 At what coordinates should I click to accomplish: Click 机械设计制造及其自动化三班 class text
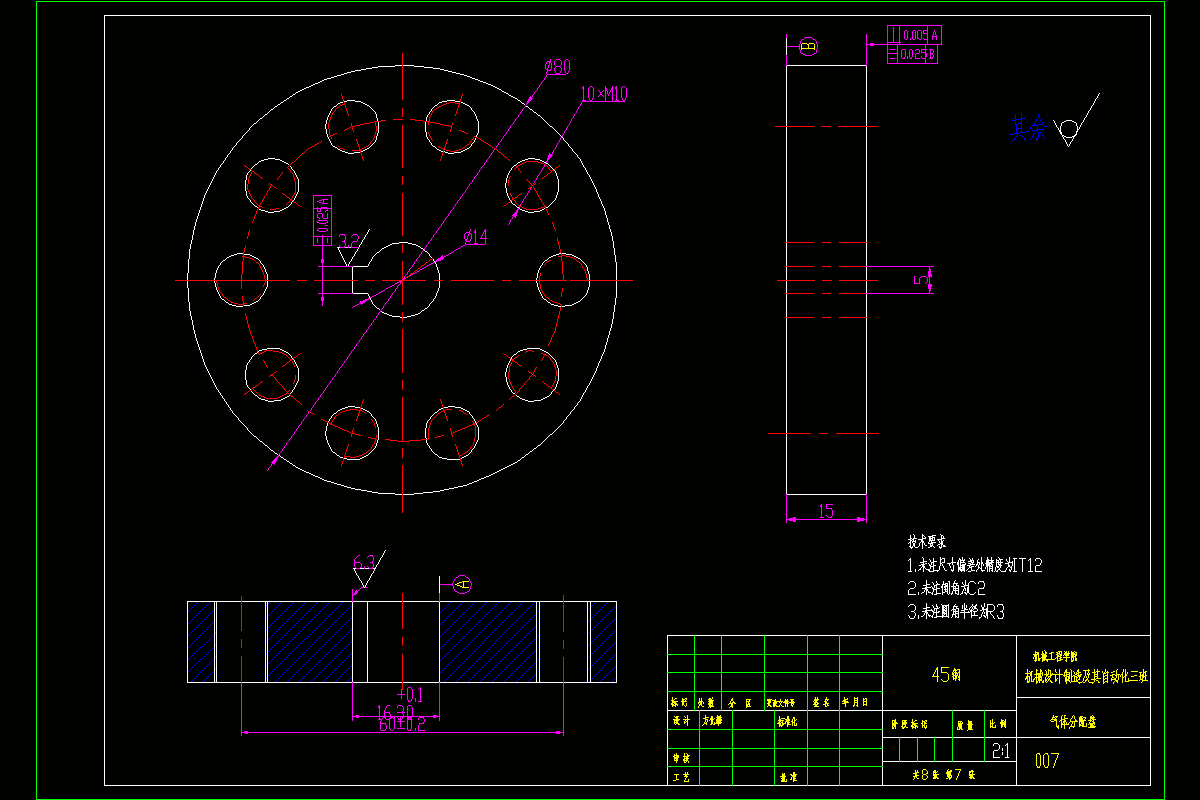[1085, 676]
